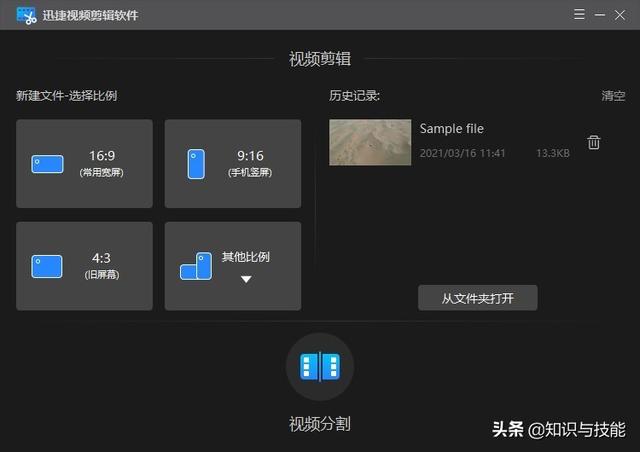The height and width of the screenshot is (452, 640).
Task: Click the 9:16 vertical phone icon
Action: click(x=196, y=164)
